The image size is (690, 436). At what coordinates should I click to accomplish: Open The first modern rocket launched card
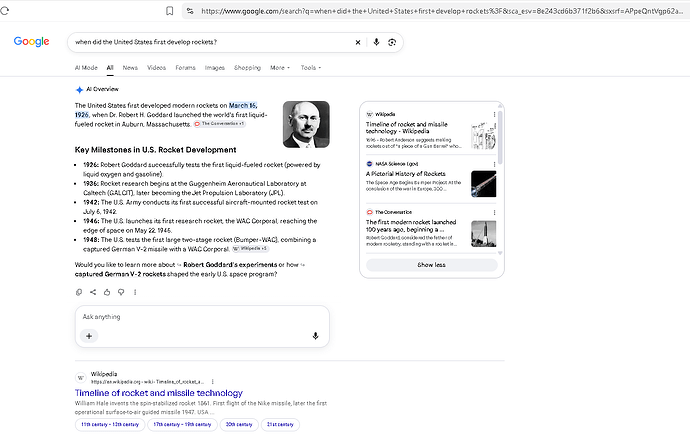tap(411, 226)
